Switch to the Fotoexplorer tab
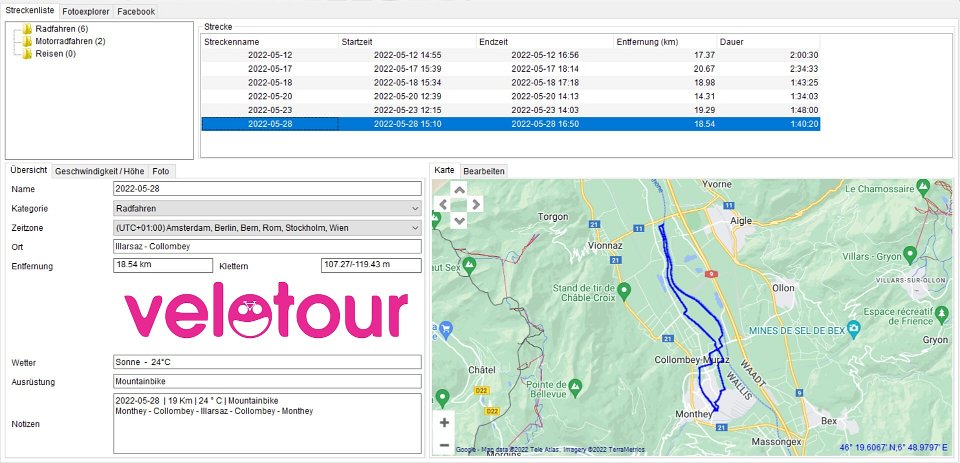 click(x=86, y=11)
